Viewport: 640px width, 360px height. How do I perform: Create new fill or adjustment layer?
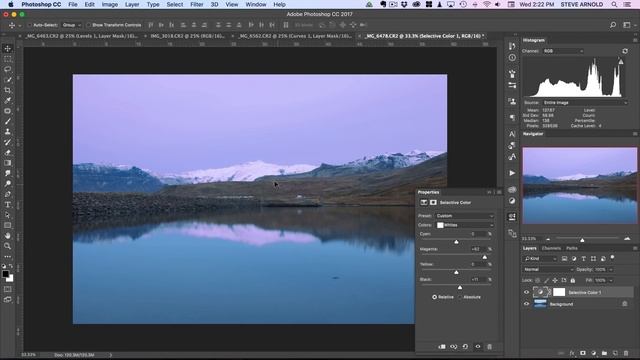click(x=593, y=353)
